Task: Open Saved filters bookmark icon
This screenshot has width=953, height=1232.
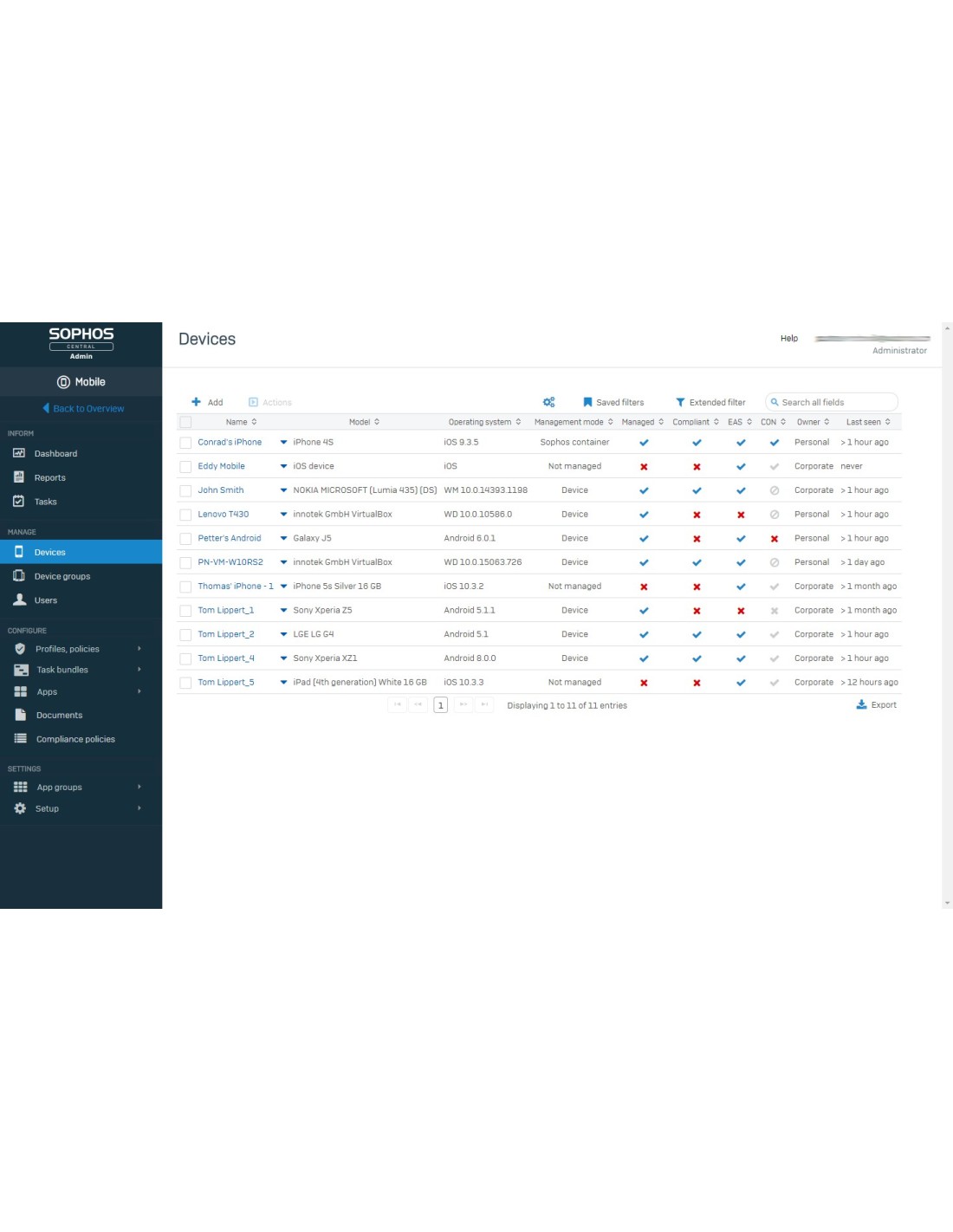Action: [x=587, y=402]
